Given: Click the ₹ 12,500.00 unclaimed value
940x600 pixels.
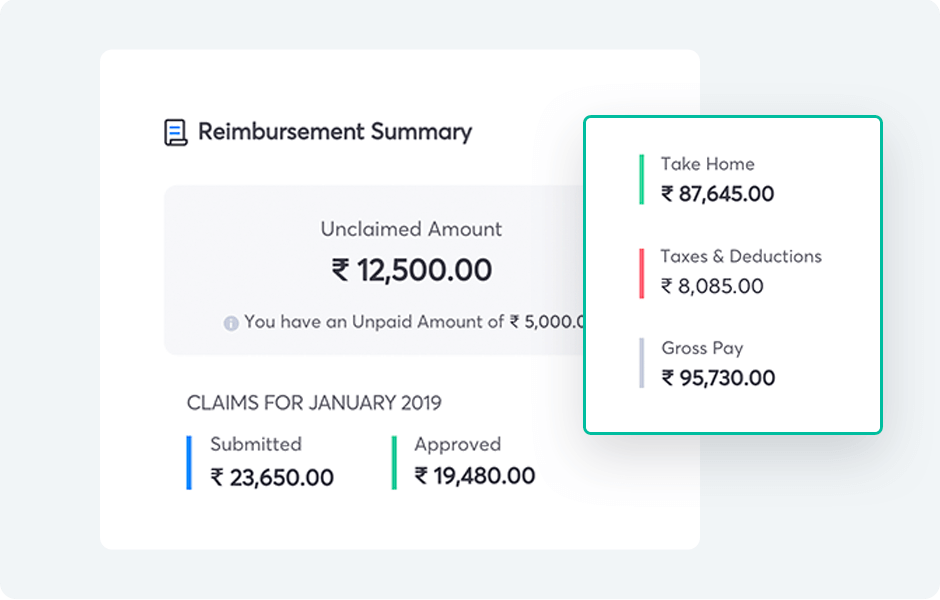Looking at the screenshot, I should [x=411, y=270].
